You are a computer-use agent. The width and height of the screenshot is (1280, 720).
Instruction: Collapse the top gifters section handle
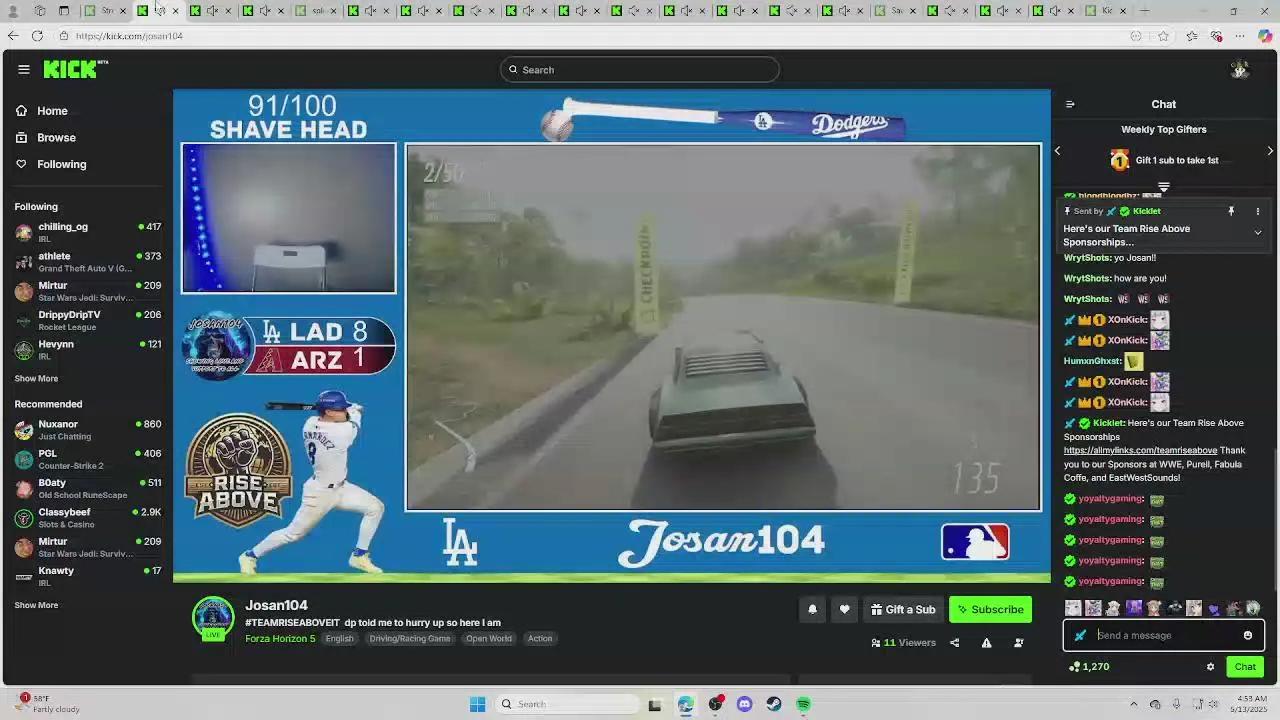tap(1164, 186)
